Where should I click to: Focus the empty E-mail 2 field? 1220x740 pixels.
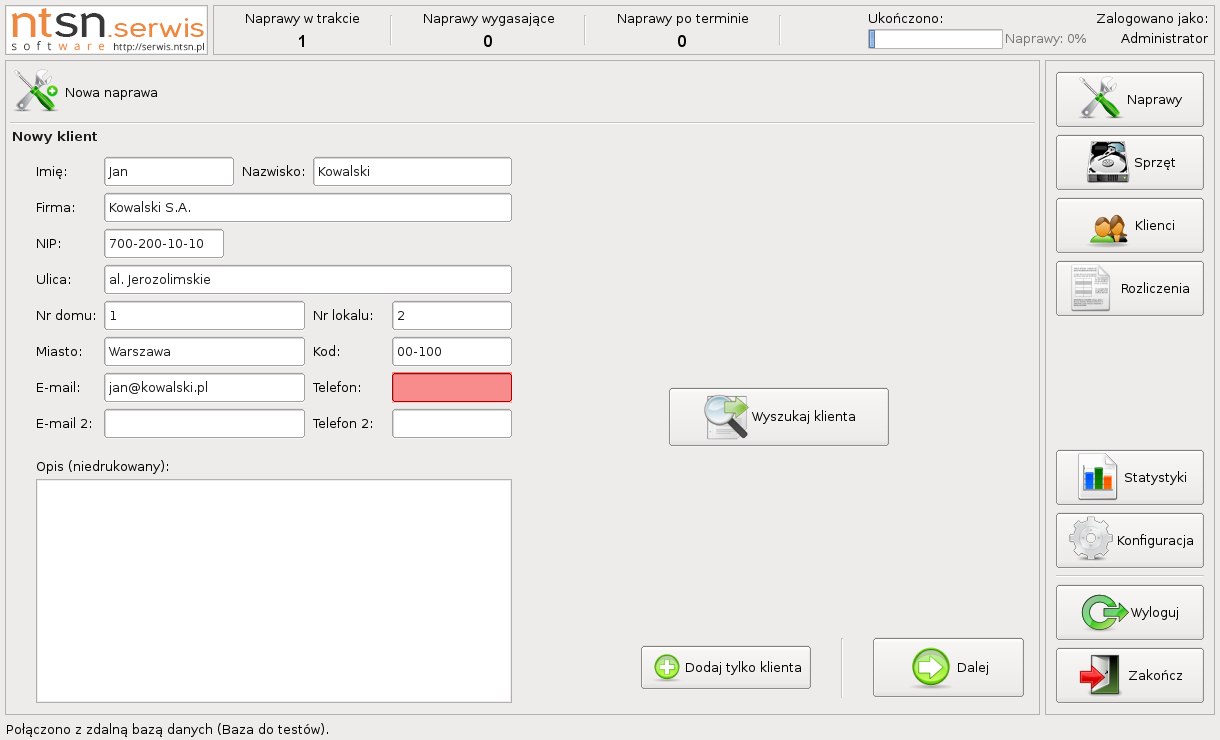pos(204,423)
